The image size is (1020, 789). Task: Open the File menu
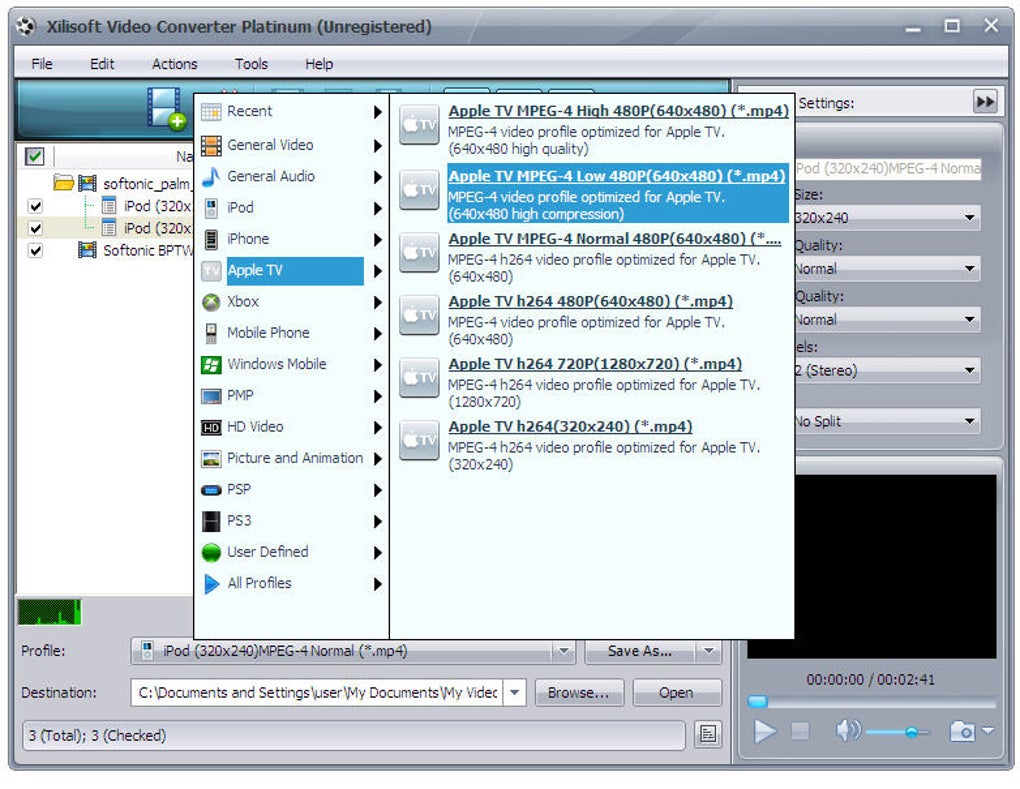(x=42, y=64)
